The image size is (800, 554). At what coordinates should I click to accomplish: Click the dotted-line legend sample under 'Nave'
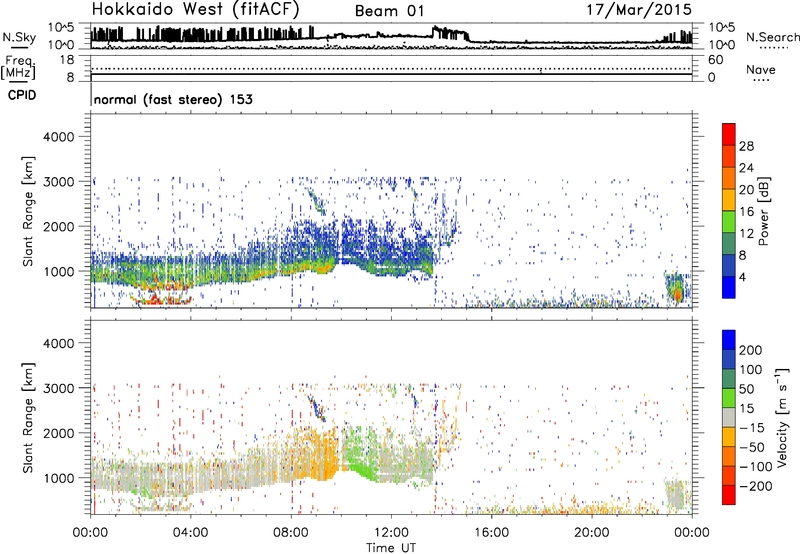pos(761,80)
